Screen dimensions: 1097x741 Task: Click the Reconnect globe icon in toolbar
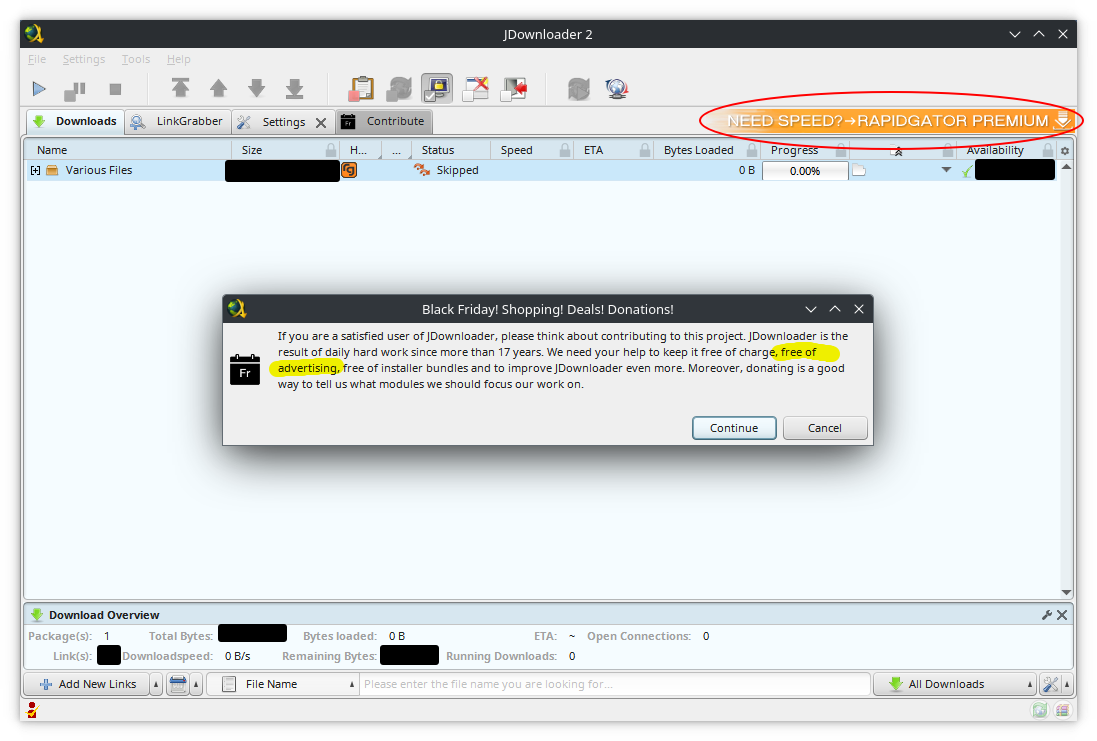[616, 89]
